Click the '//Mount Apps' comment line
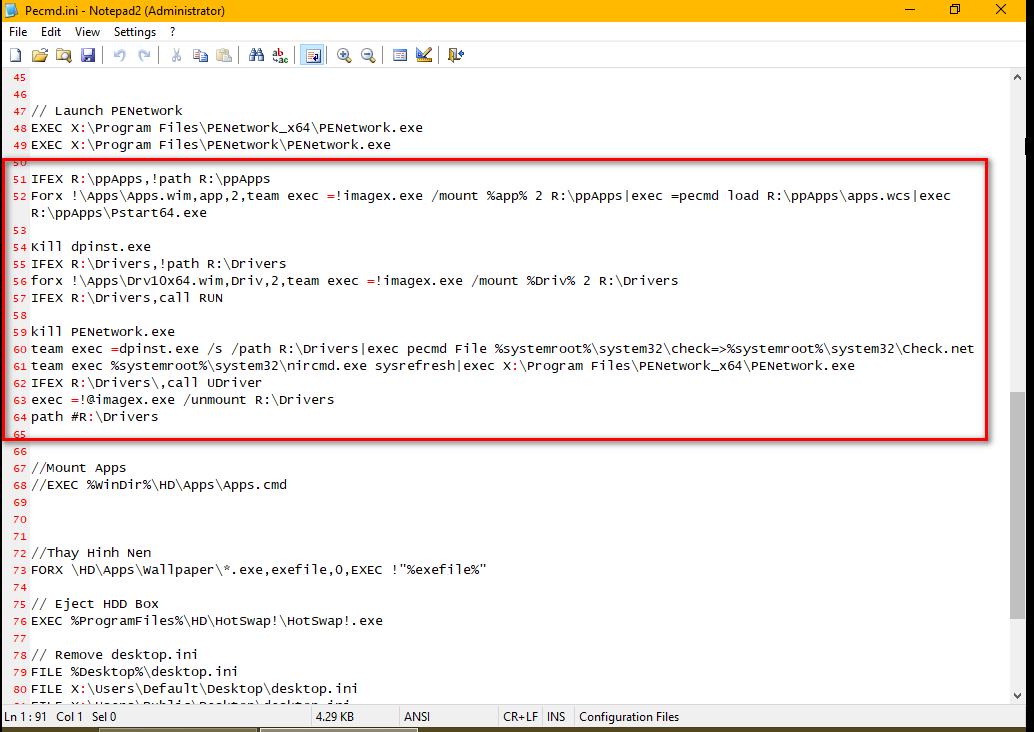1034x732 pixels. coord(78,468)
